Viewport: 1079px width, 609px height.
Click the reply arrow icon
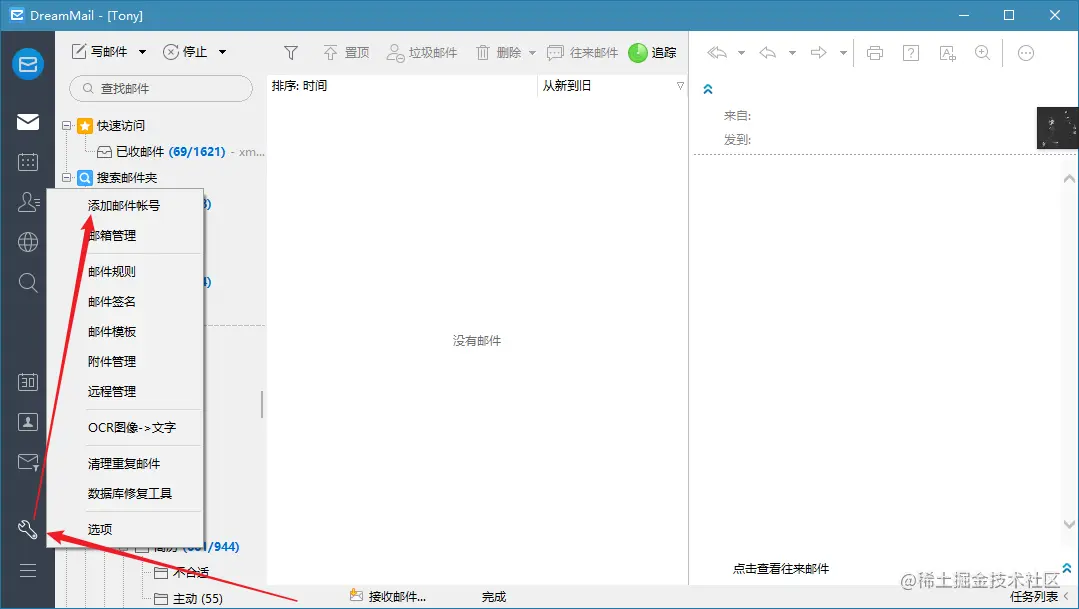click(x=768, y=52)
